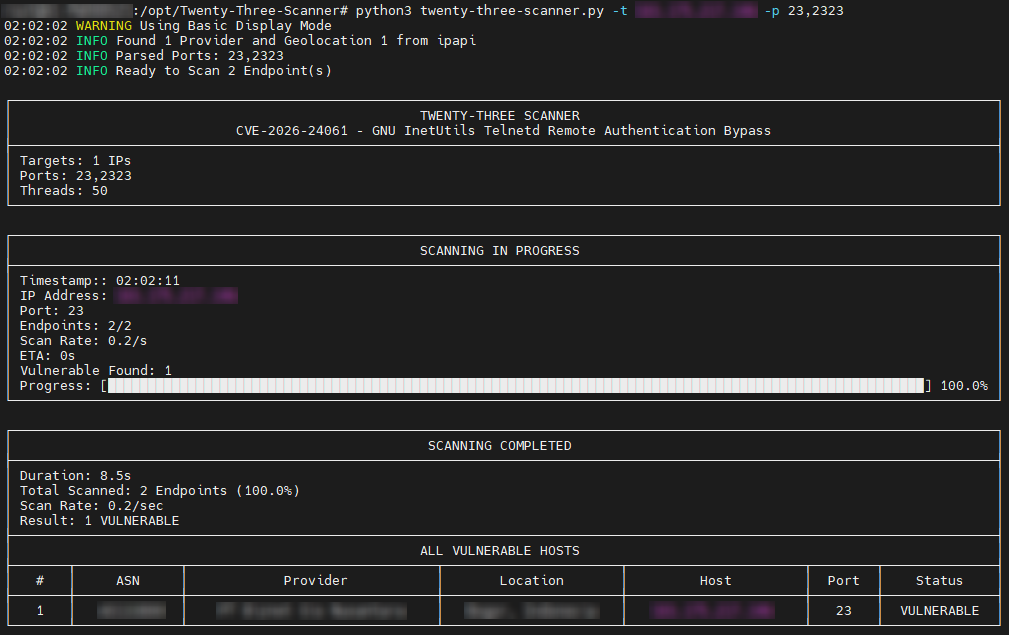Viewport: 1009px width, 635px height.
Task: Click the yellow WARNING label in log
Action: click(x=104, y=26)
